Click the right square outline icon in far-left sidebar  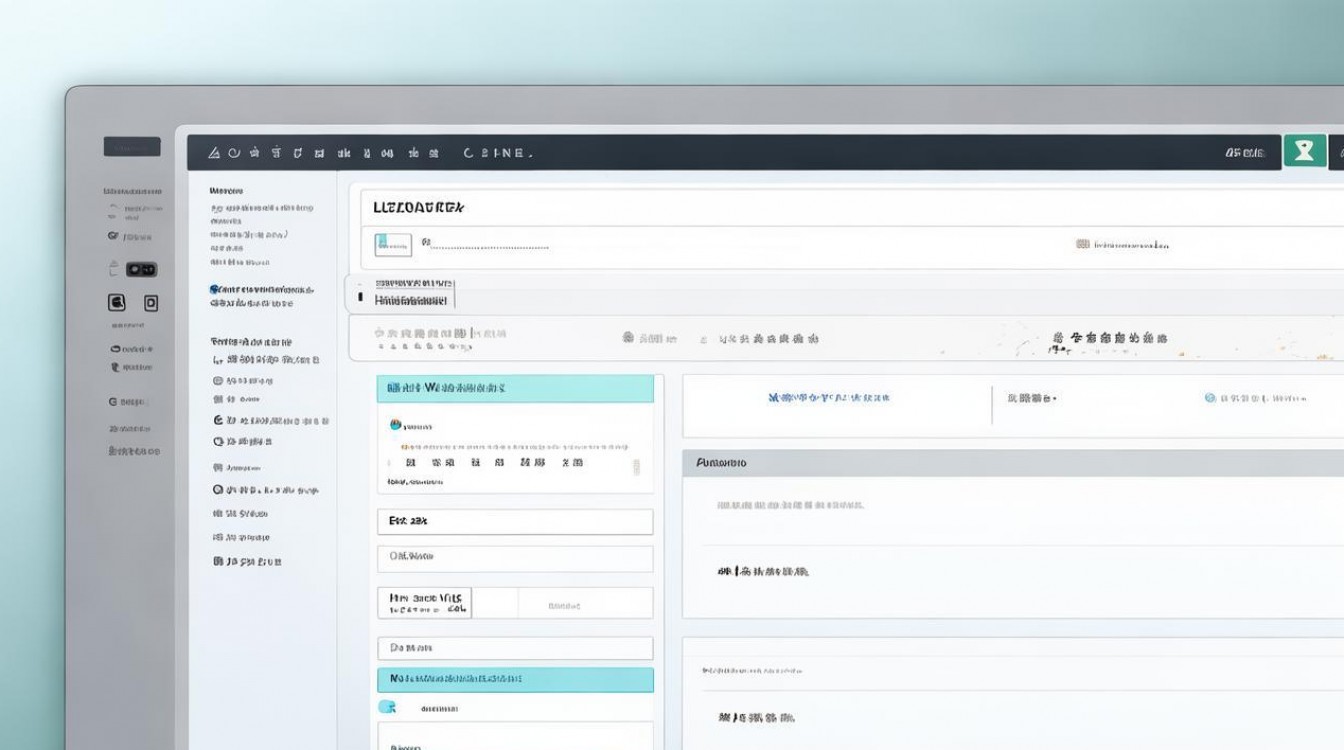coord(151,302)
